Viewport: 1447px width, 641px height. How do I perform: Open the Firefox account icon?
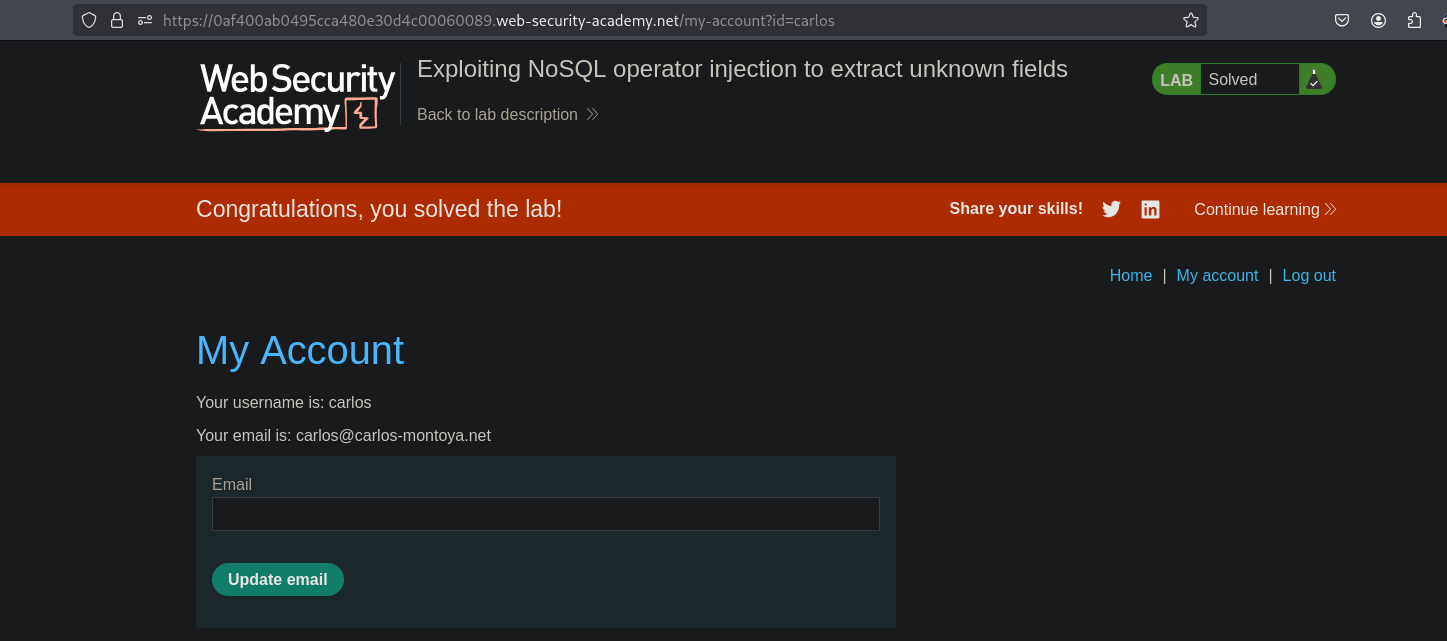[x=1378, y=20]
